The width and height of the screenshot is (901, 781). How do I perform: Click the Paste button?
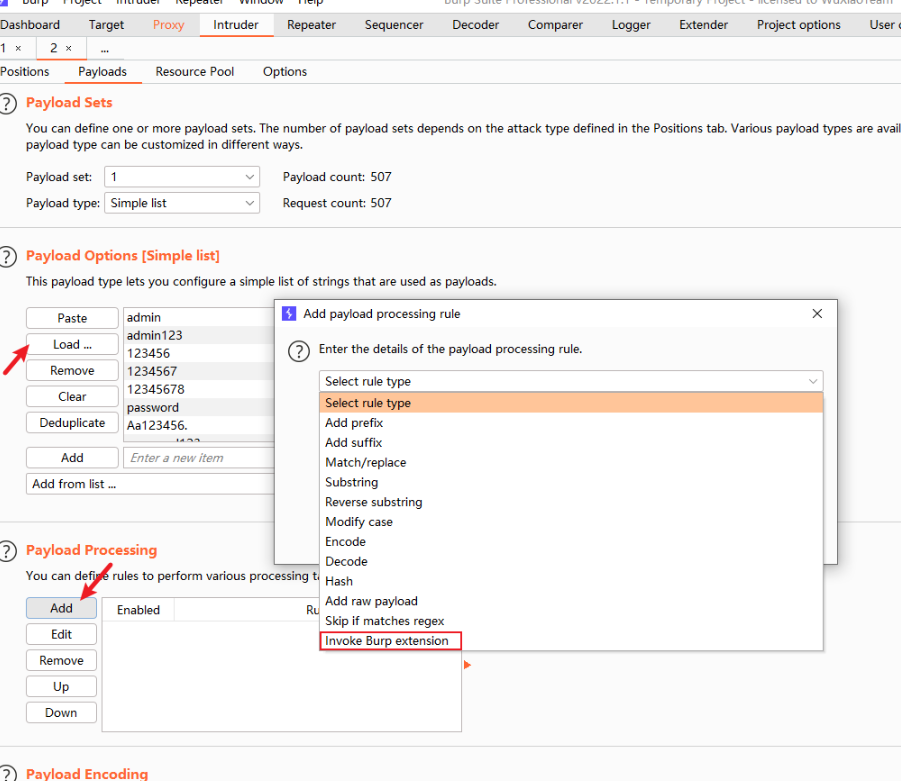[72, 318]
